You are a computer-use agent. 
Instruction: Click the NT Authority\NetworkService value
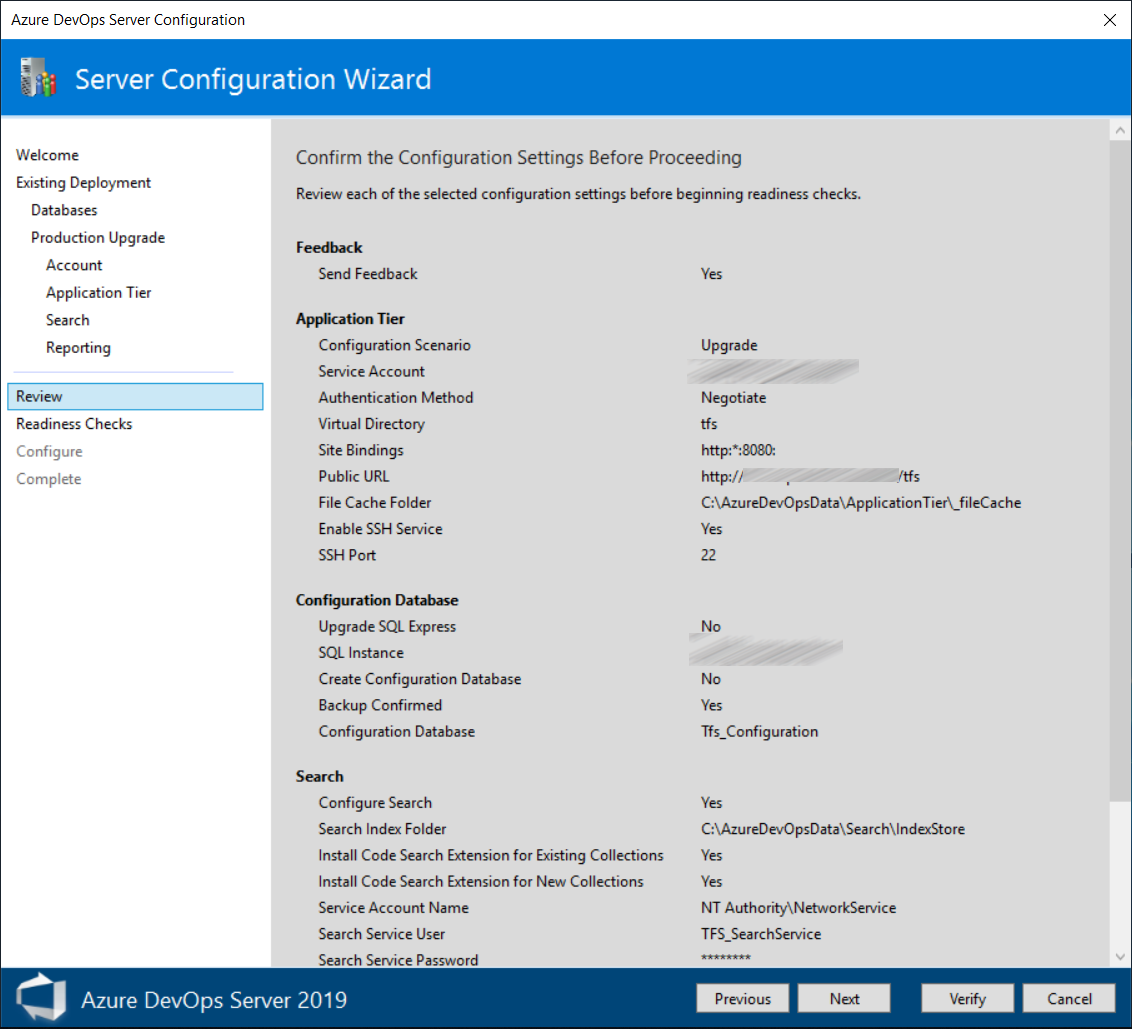click(x=798, y=908)
